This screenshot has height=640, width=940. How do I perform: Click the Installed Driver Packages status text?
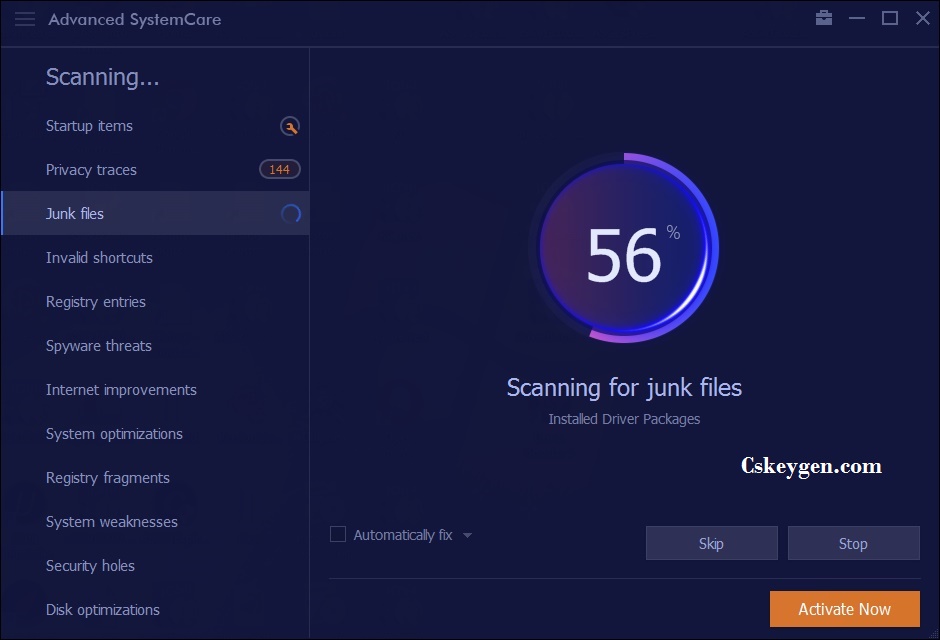tap(624, 419)
